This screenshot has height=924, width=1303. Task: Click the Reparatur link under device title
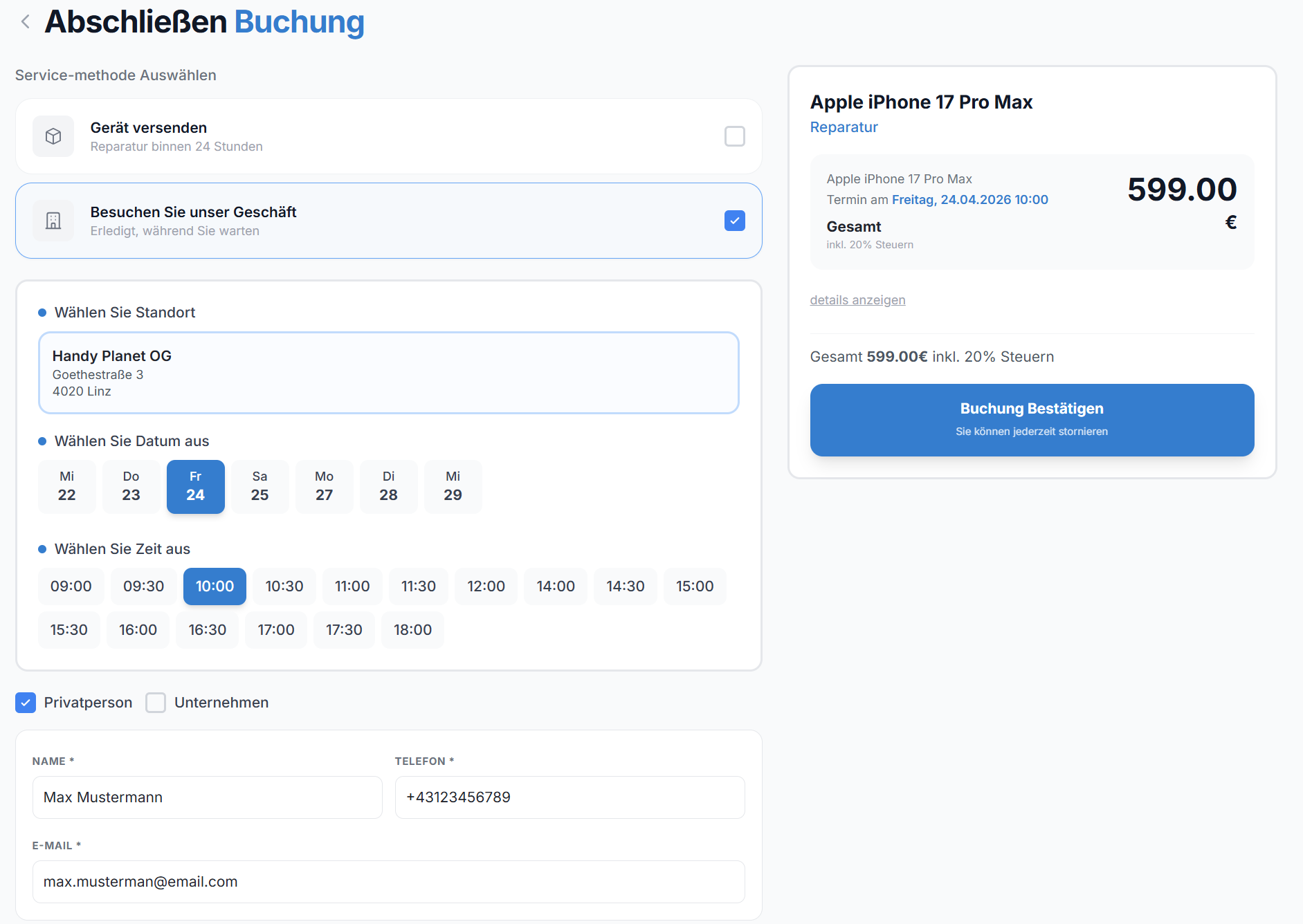[844, 127]
